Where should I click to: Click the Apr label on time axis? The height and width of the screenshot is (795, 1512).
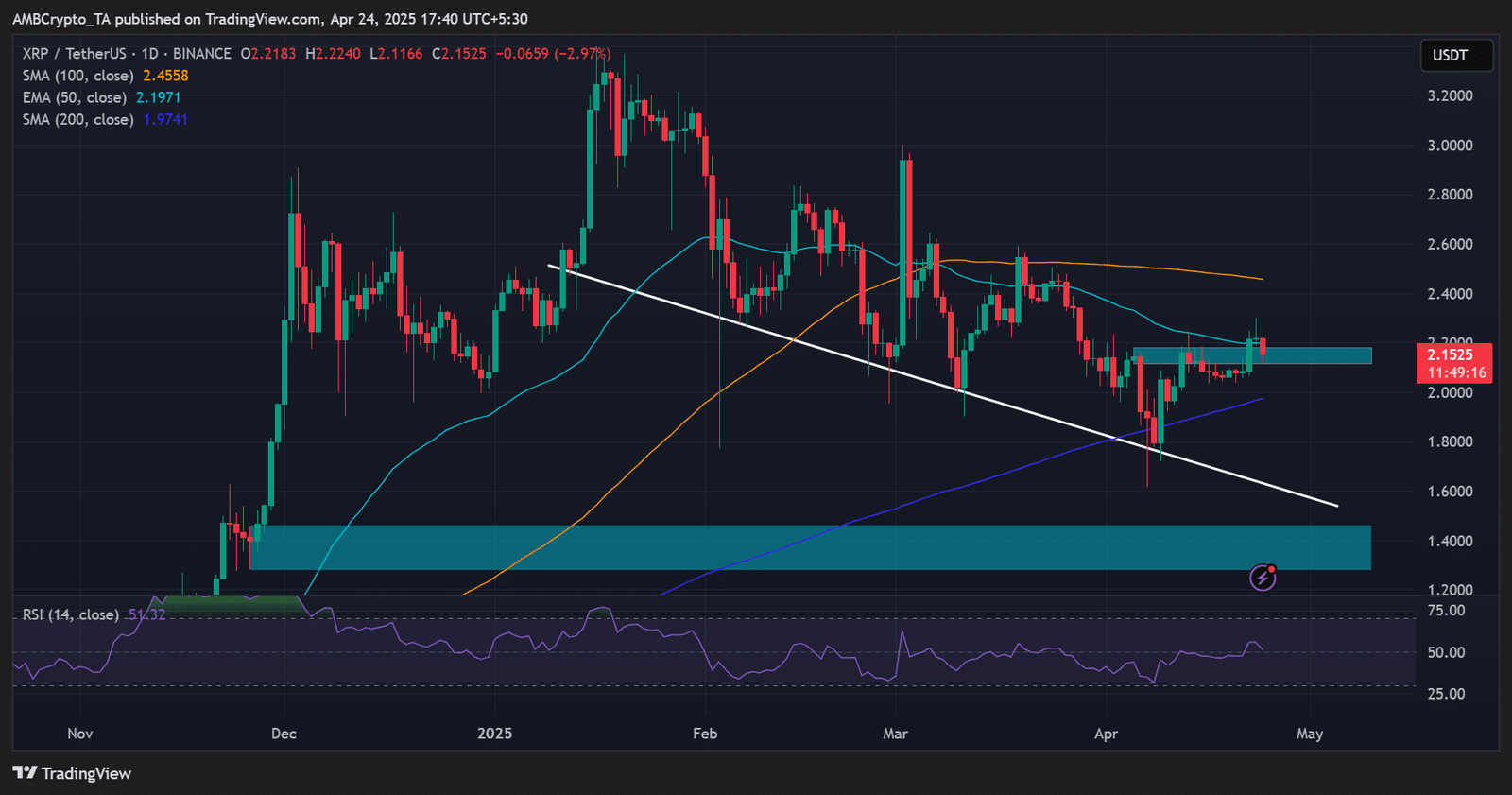[x=1106, y=734]
